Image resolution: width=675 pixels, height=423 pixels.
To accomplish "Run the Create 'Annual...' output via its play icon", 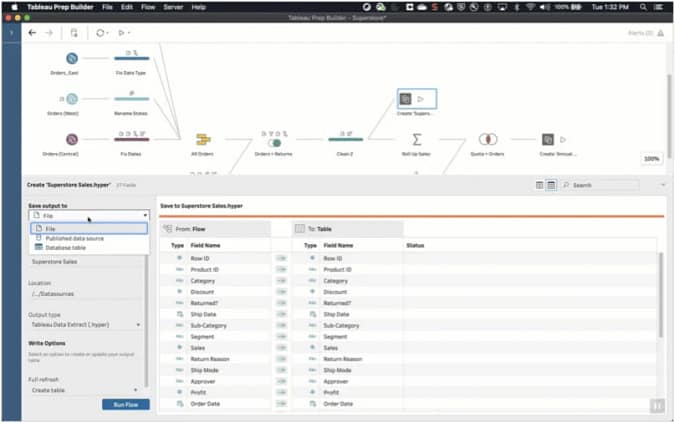I will tap(563, 139).
